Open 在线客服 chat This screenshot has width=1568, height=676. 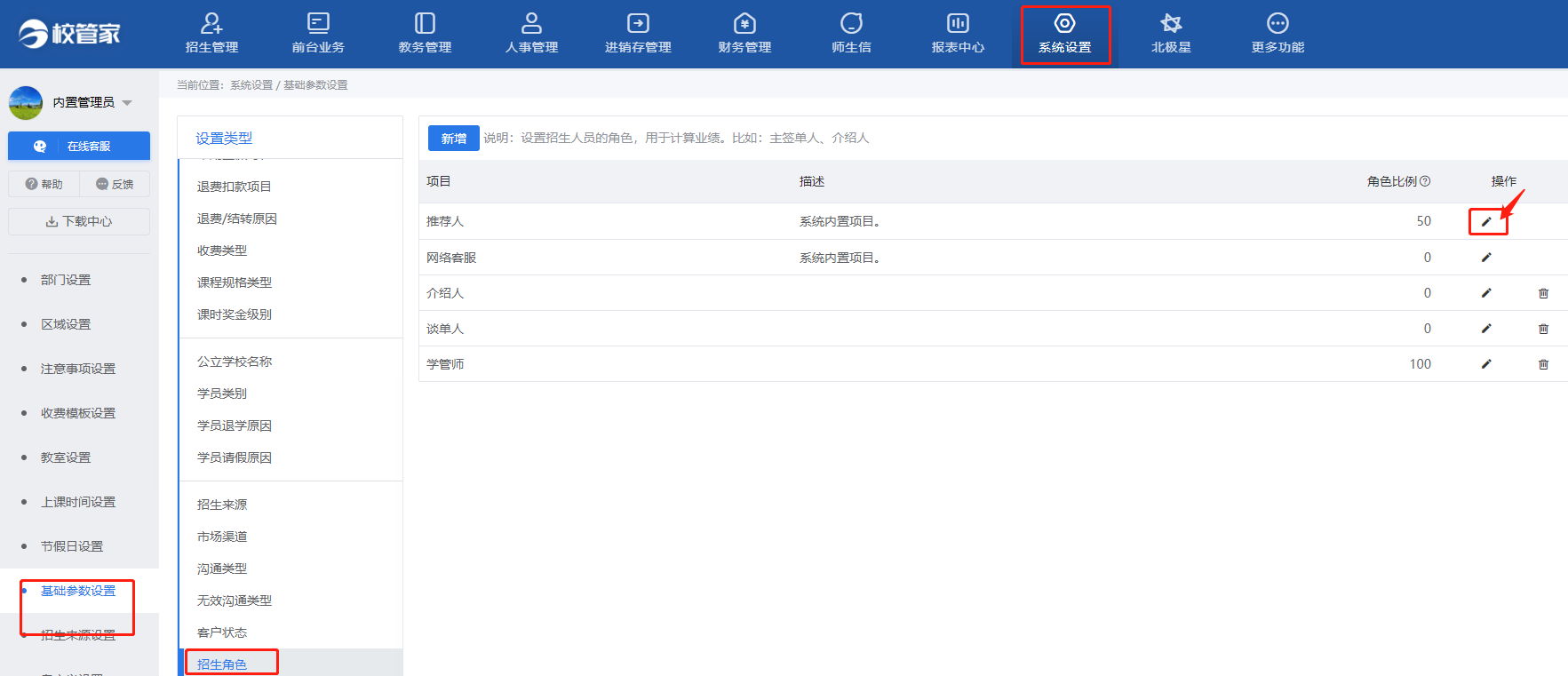click(79, 146)
